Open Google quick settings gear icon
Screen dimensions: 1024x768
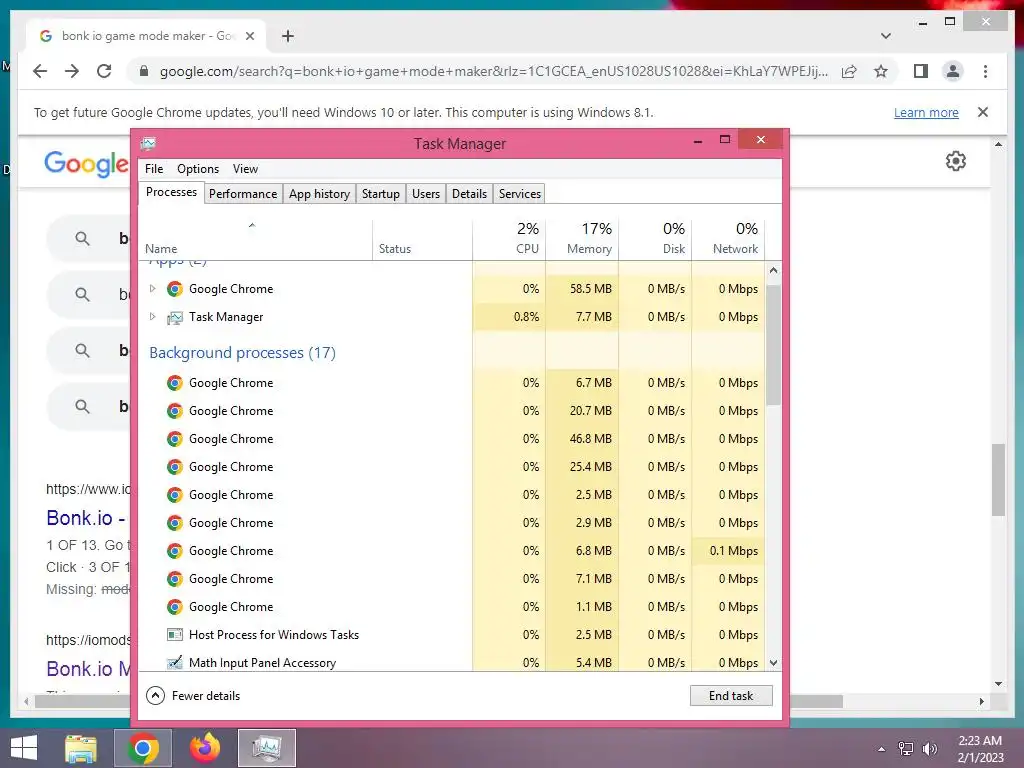pos(955,161)
